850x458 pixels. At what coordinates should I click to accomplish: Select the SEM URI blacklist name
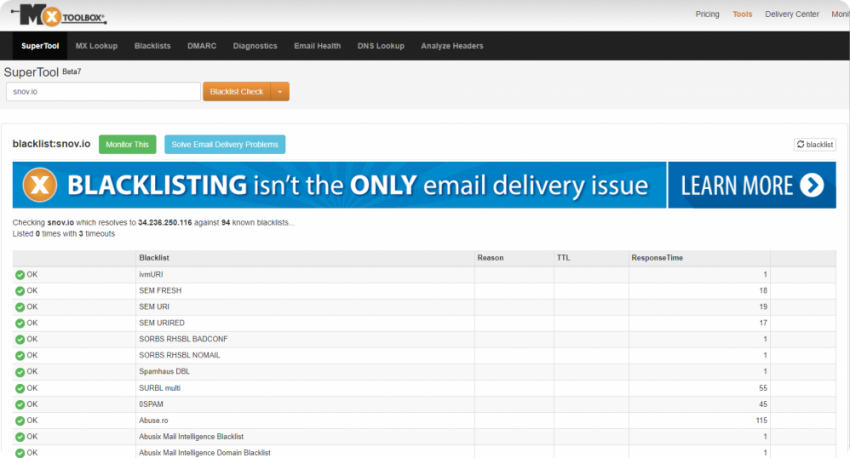154,307
